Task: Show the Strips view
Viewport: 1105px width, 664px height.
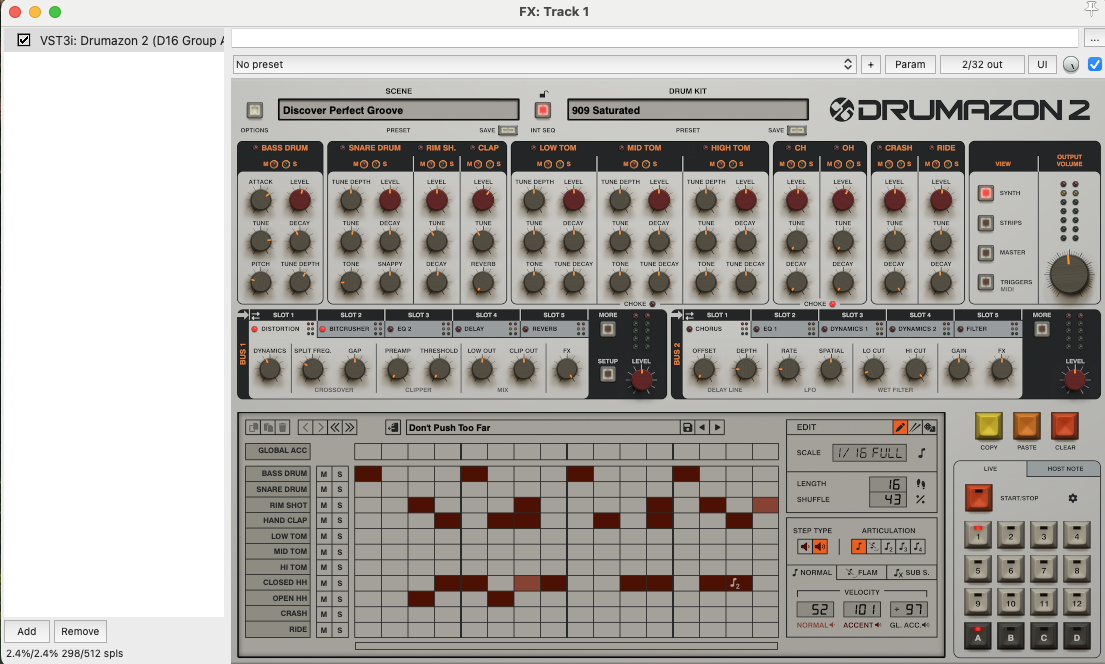Action: (986, 223)
